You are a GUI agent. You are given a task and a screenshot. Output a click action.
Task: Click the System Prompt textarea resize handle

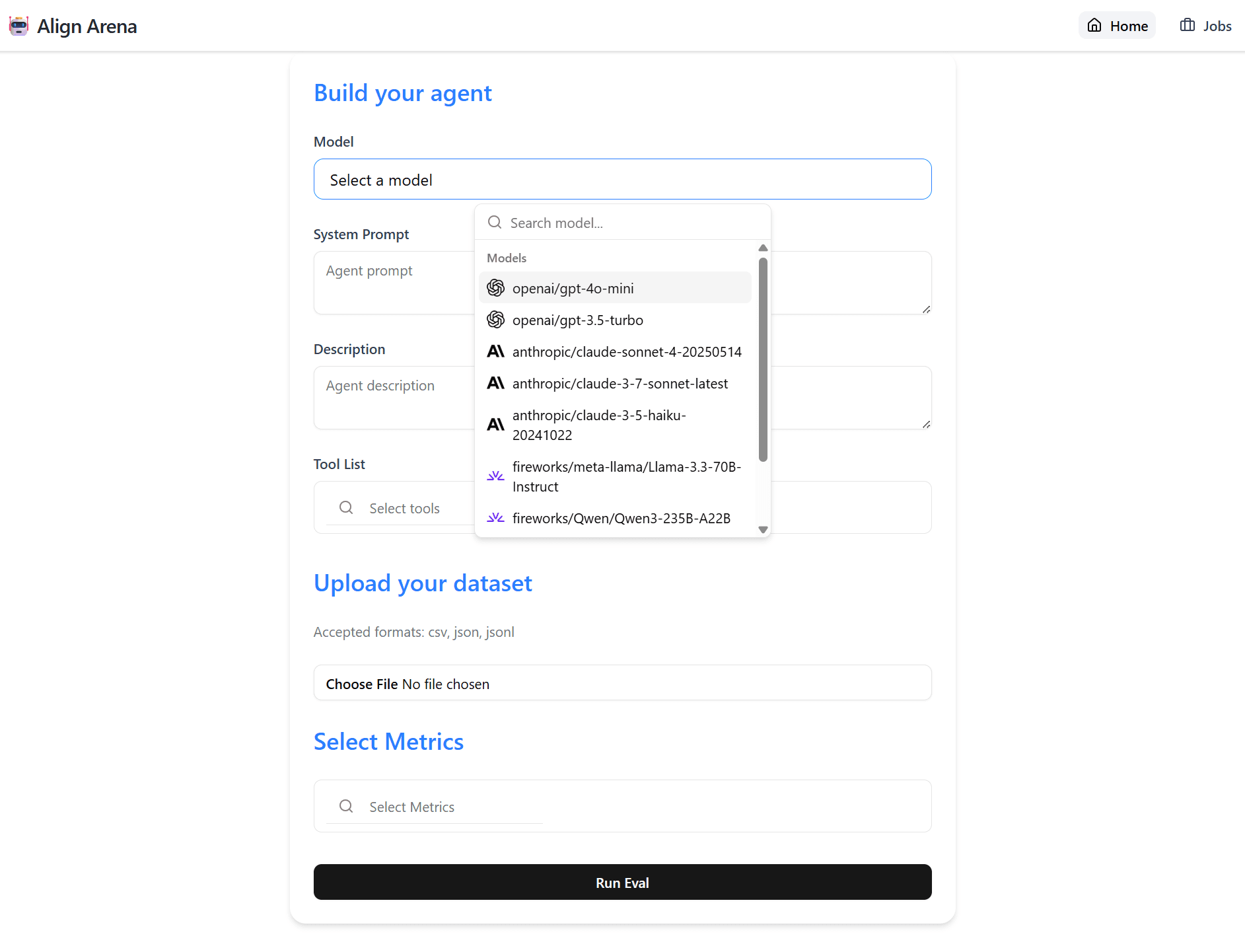pos(926,309)
